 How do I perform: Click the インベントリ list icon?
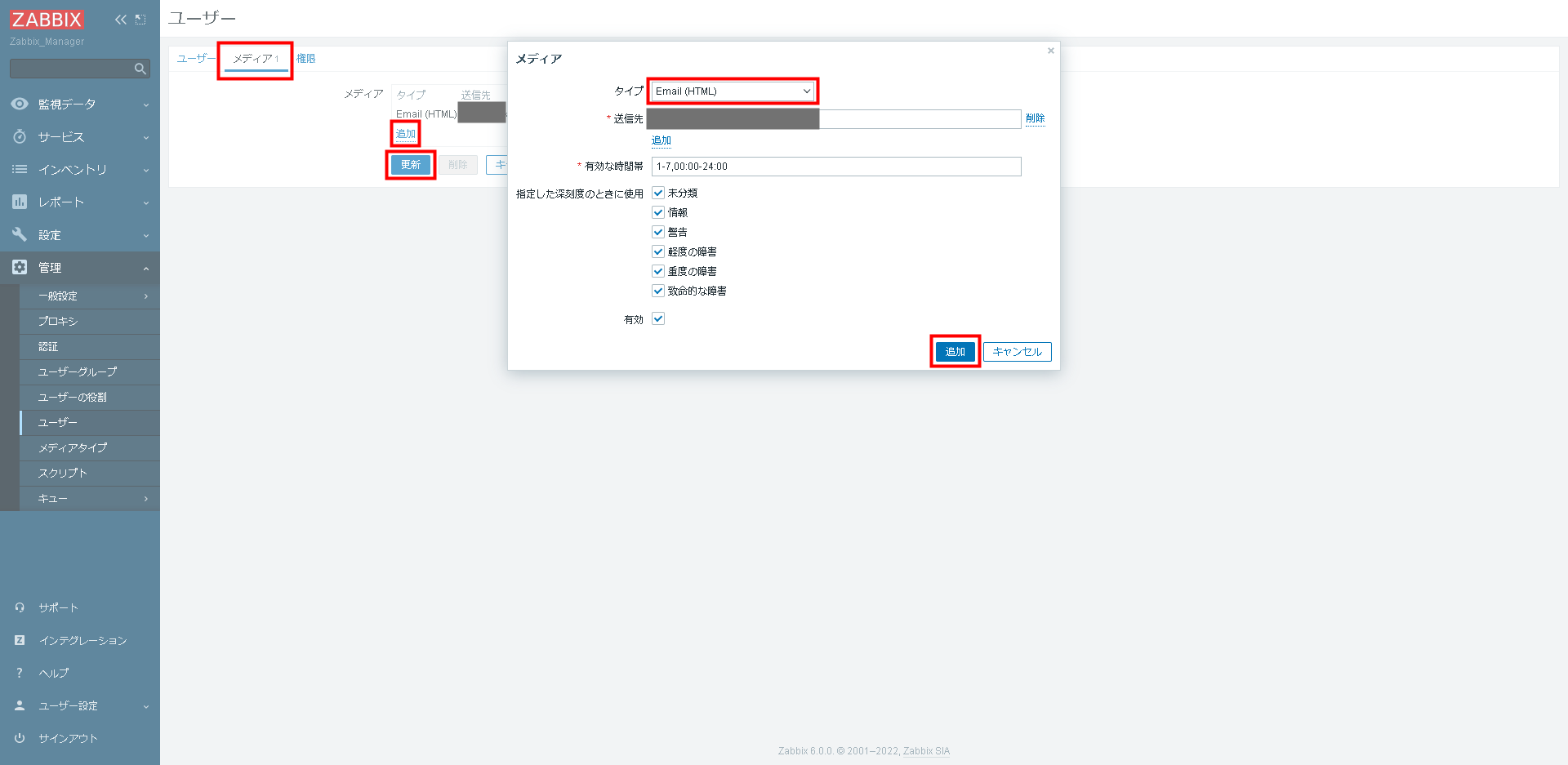point(20,169)
